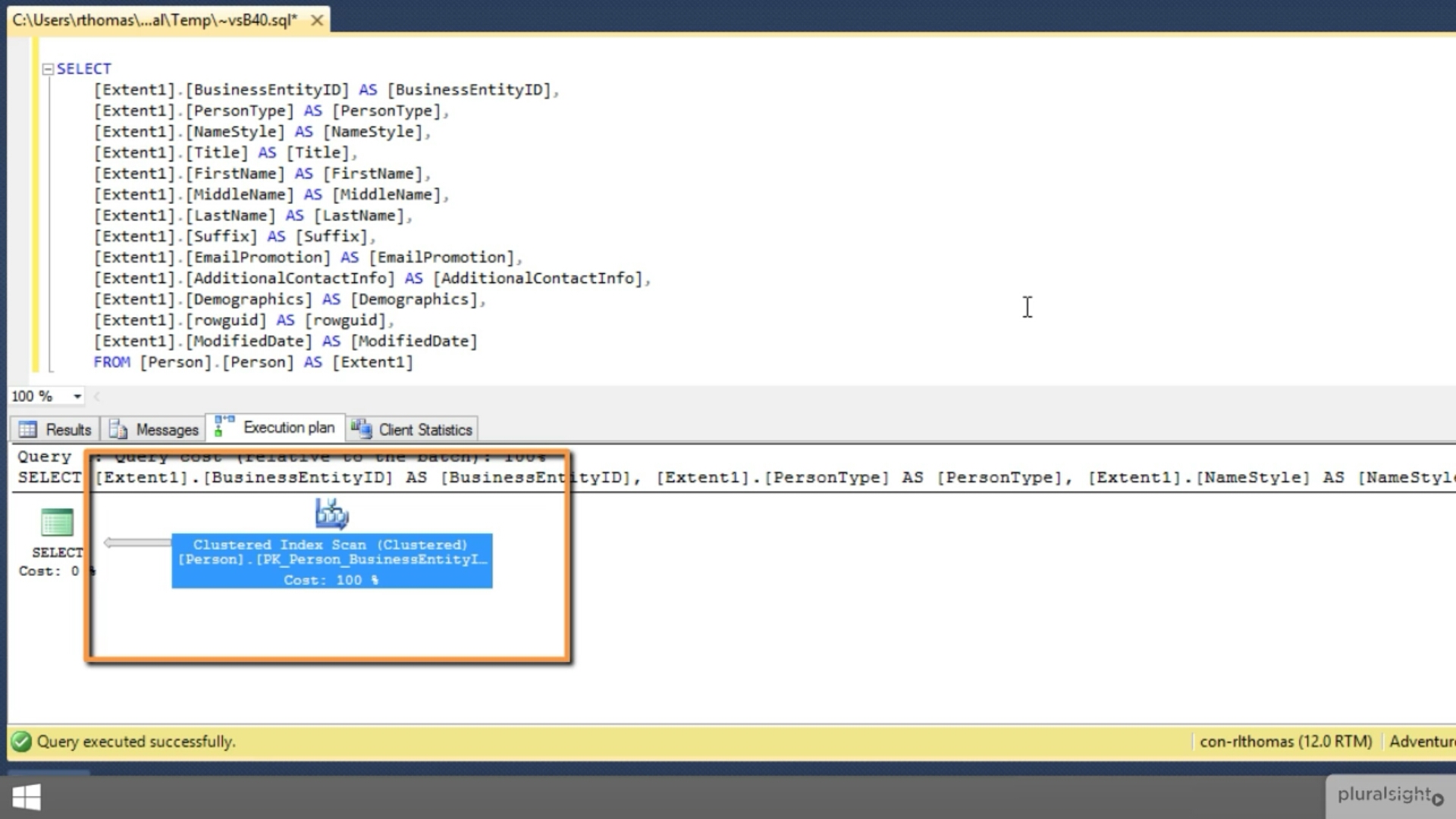
Task: Click the green query success check icon
Action: click(22, 742)
